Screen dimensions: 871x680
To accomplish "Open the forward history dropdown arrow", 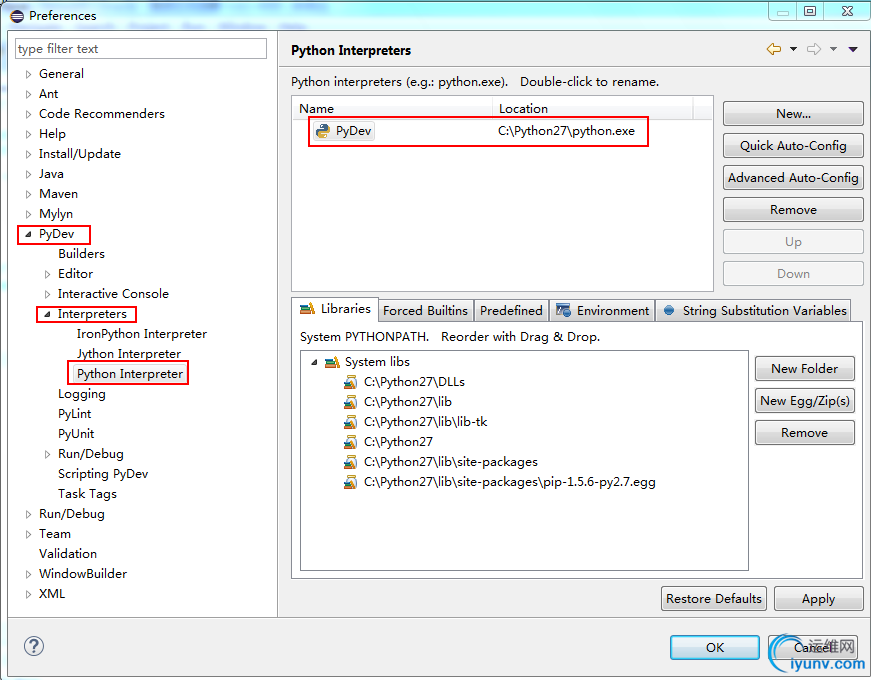I will click(x=833, y=49).
